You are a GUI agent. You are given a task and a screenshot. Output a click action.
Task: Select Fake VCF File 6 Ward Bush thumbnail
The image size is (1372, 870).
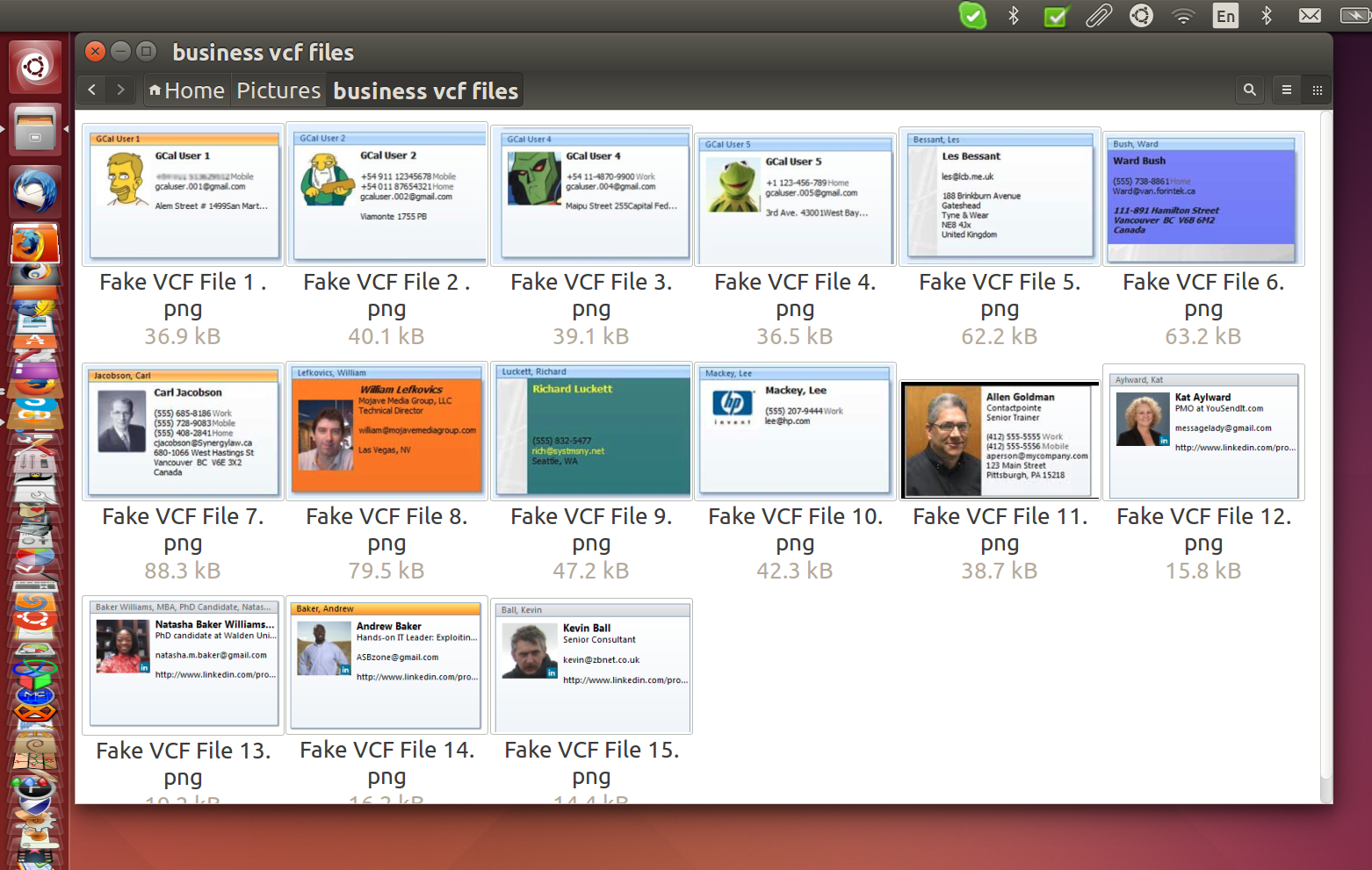click(x=1202, y=199)
